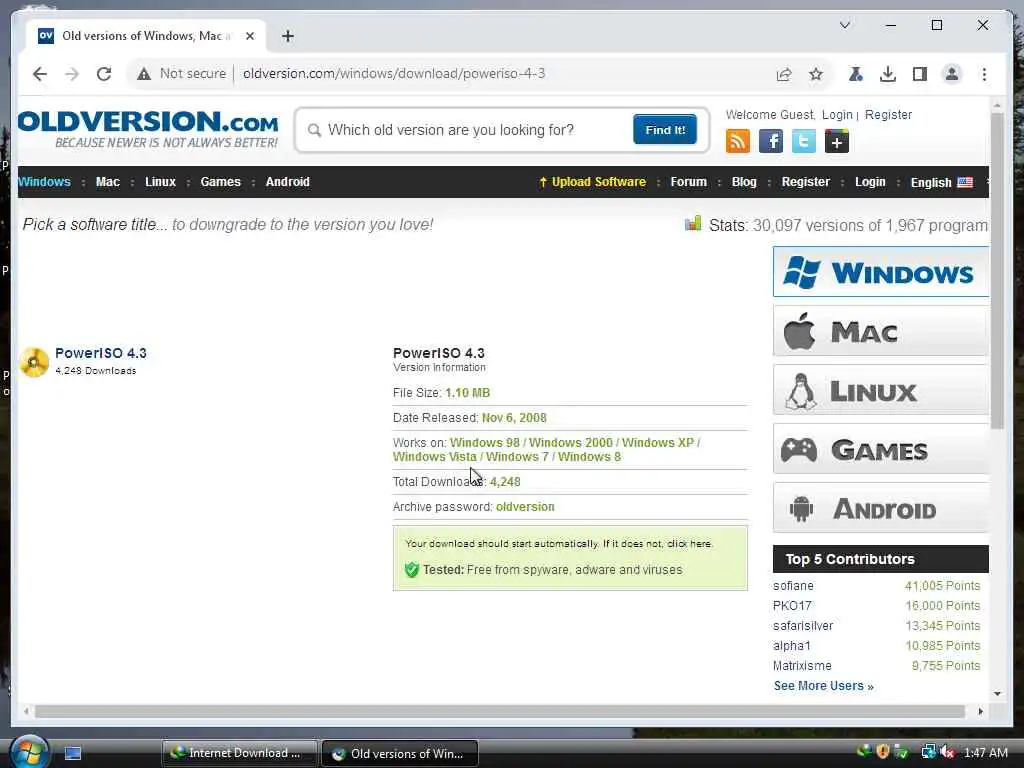The height and width of the screenshot is (768, 1024).
Task: Click the Windows 7 compatibility link
Action: [x=517, y=457]
